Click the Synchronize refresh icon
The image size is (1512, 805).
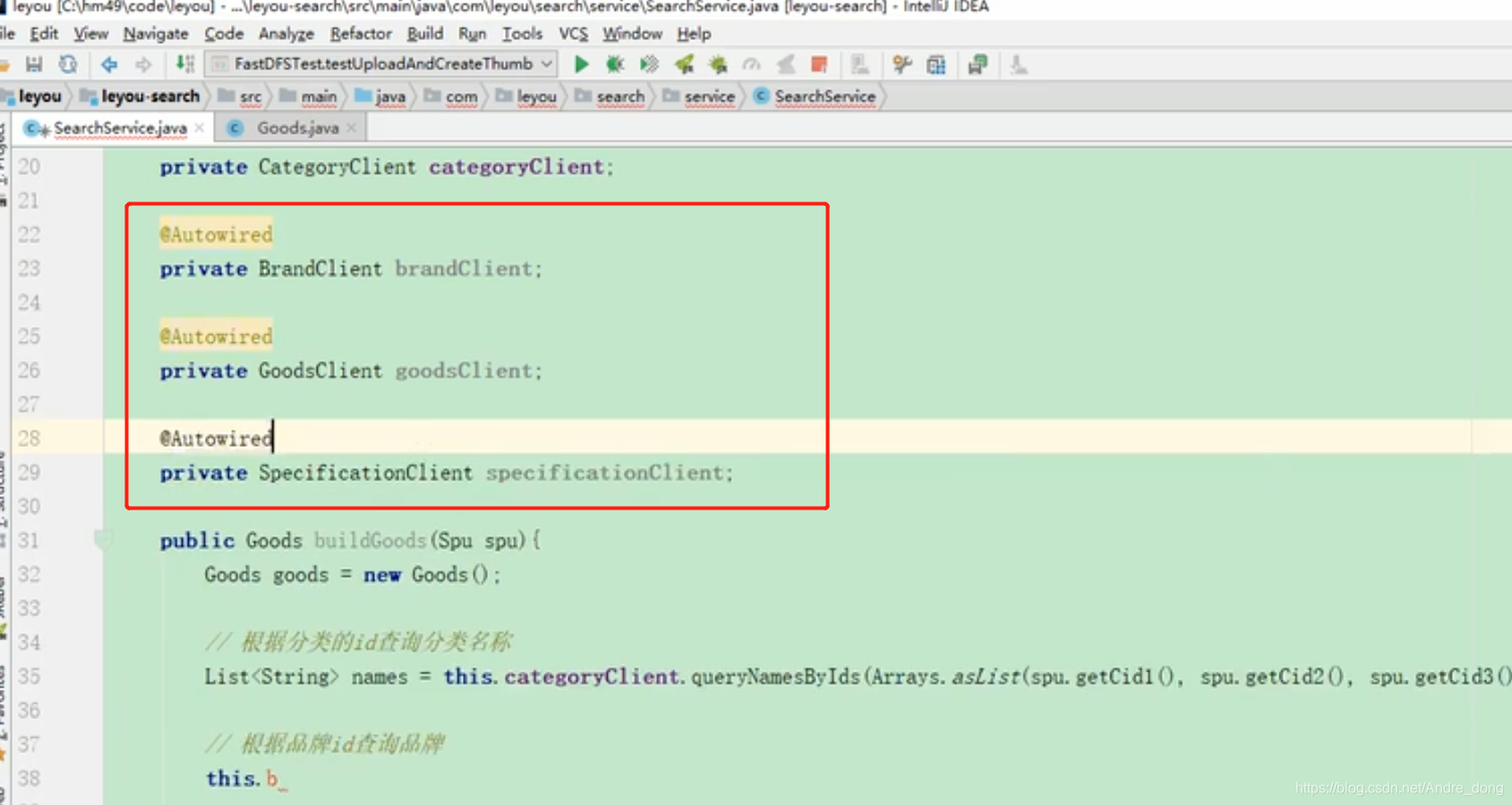tap(68, 64)
